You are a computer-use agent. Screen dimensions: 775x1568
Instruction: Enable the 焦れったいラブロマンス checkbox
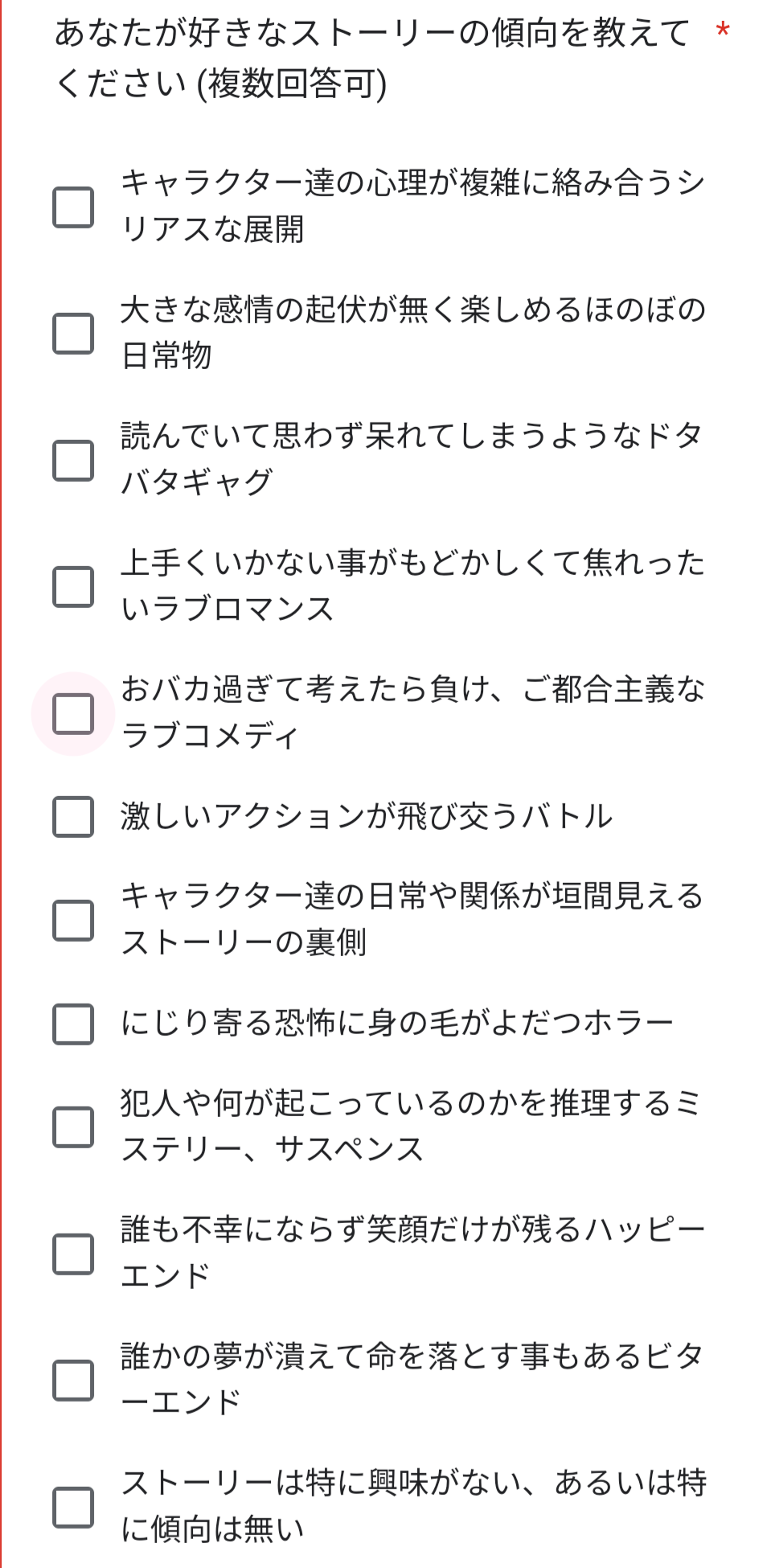[73, 587]
